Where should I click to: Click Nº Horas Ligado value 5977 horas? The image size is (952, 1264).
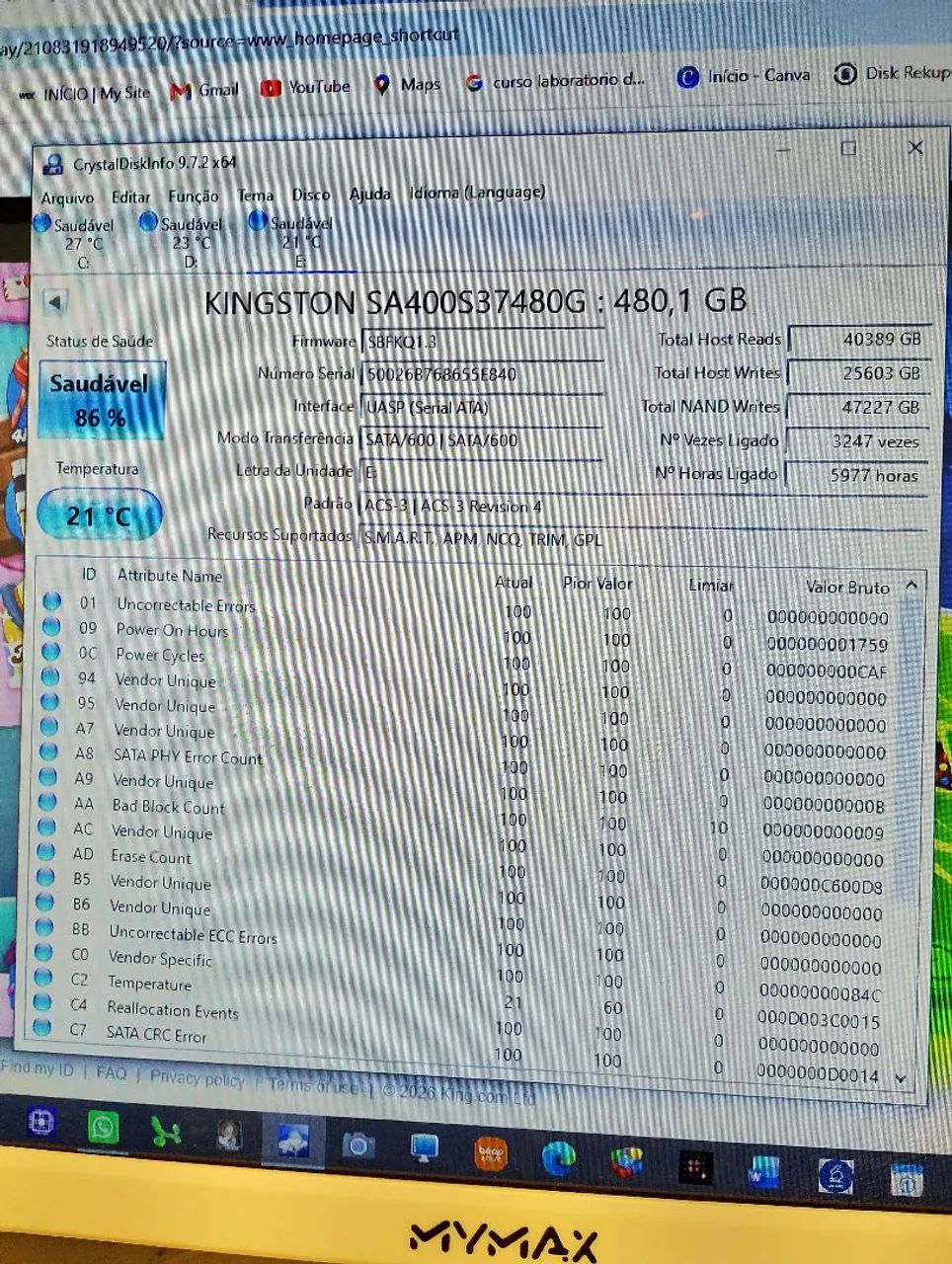pyautogui.click(x=857, y=475)
